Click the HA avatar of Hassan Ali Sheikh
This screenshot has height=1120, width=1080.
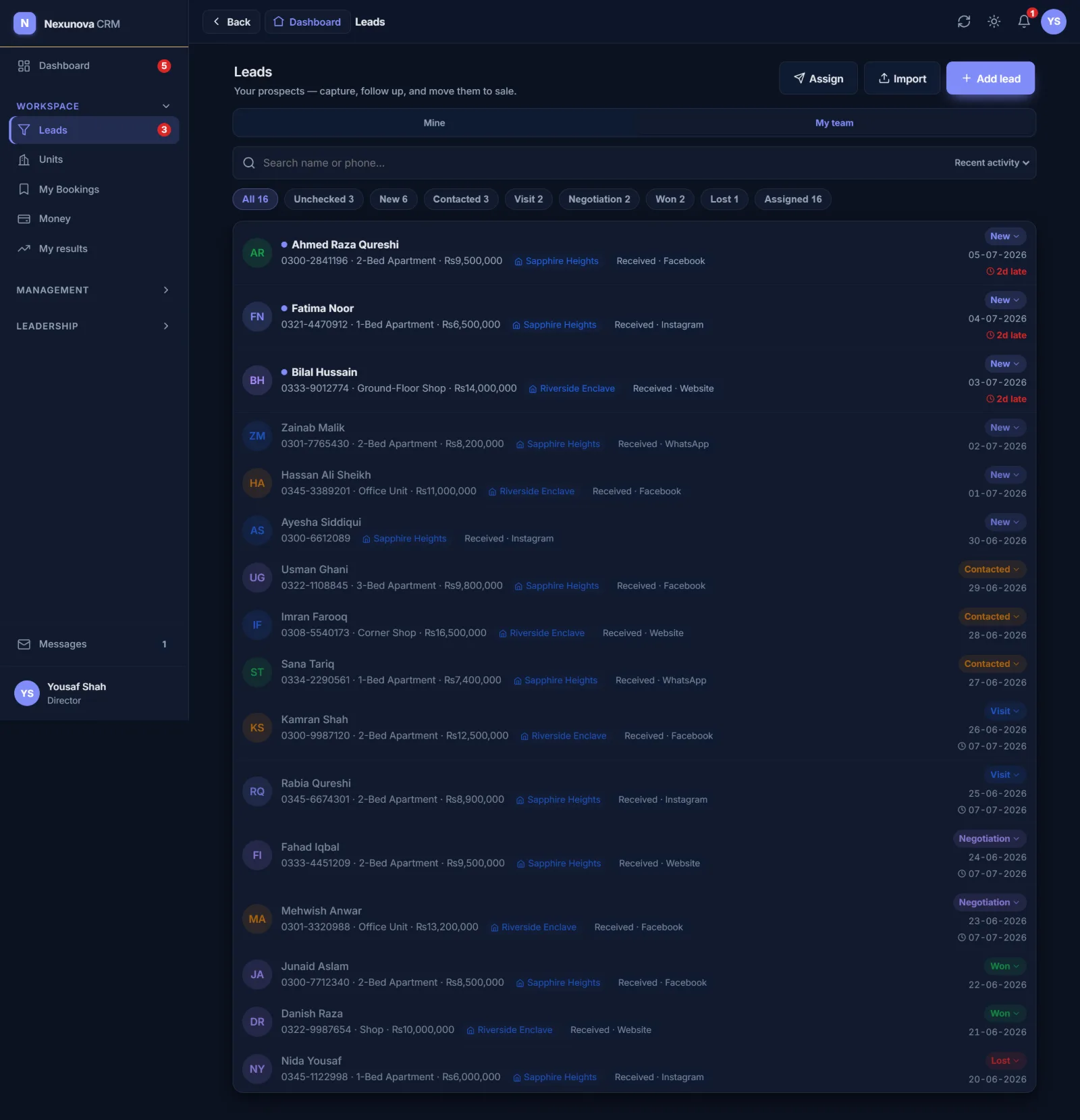click(x=257, y=483)
